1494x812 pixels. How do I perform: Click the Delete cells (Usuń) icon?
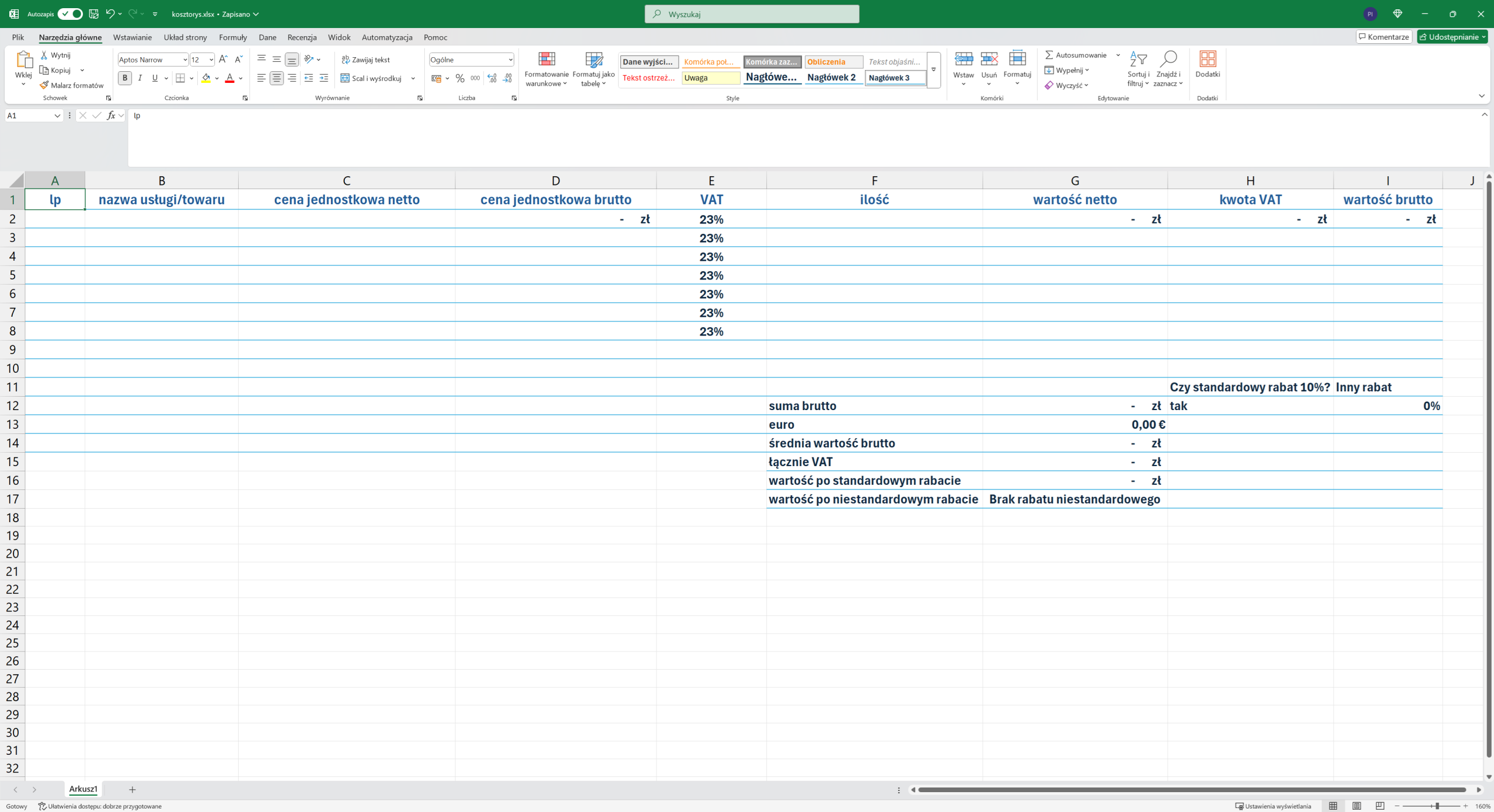[x=989, y=59]
